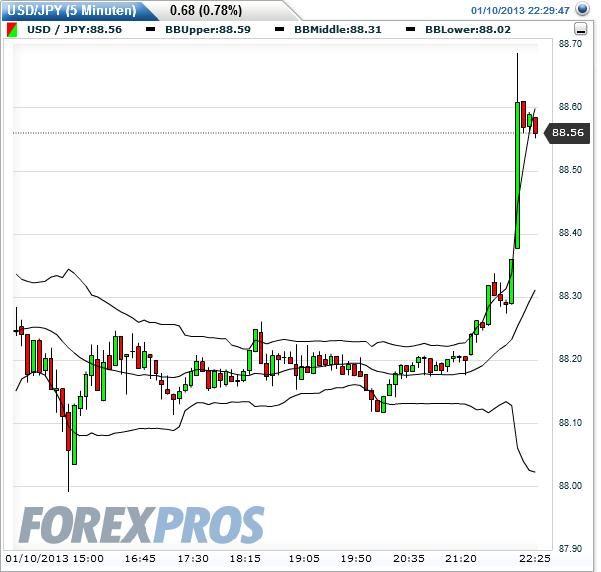
Task: Click the 17:30 time axis label
Action: point(193,559)
